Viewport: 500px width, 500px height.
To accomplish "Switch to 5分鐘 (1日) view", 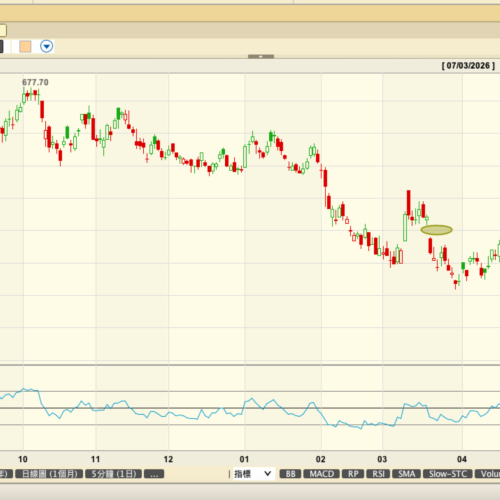I will 114,474.
